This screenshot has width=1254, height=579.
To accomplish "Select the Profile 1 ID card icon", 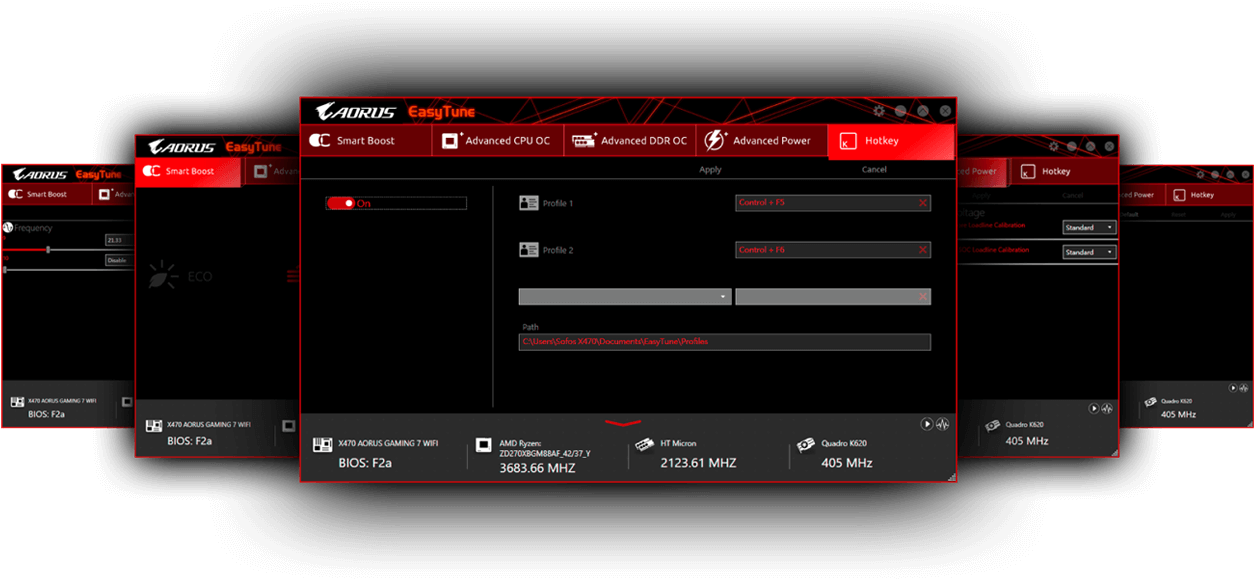I will (528, 202).
